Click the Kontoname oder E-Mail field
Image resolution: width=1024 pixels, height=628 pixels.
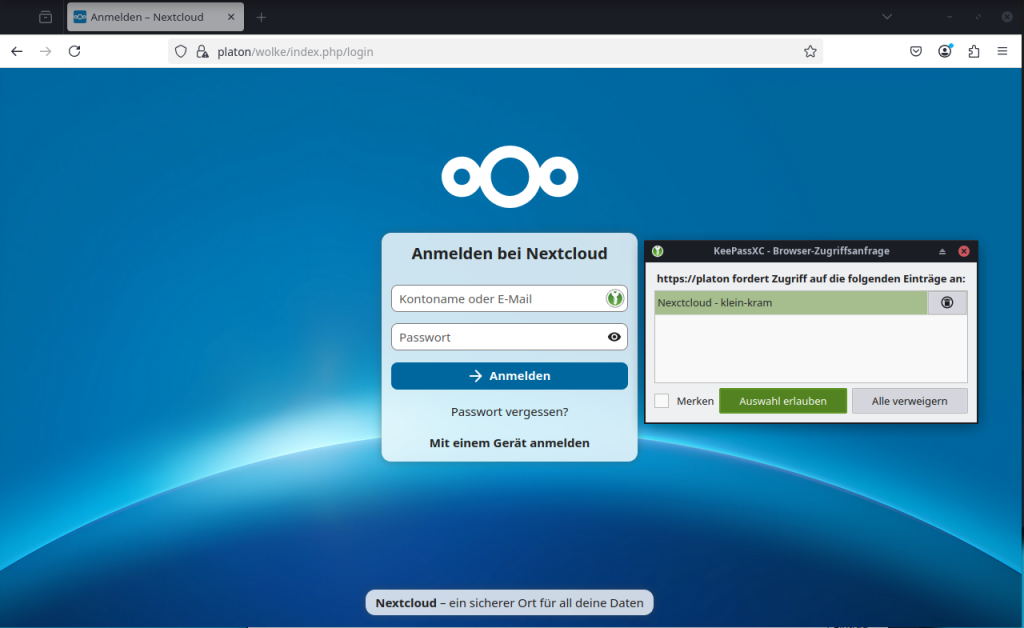[x=498, y=298]
